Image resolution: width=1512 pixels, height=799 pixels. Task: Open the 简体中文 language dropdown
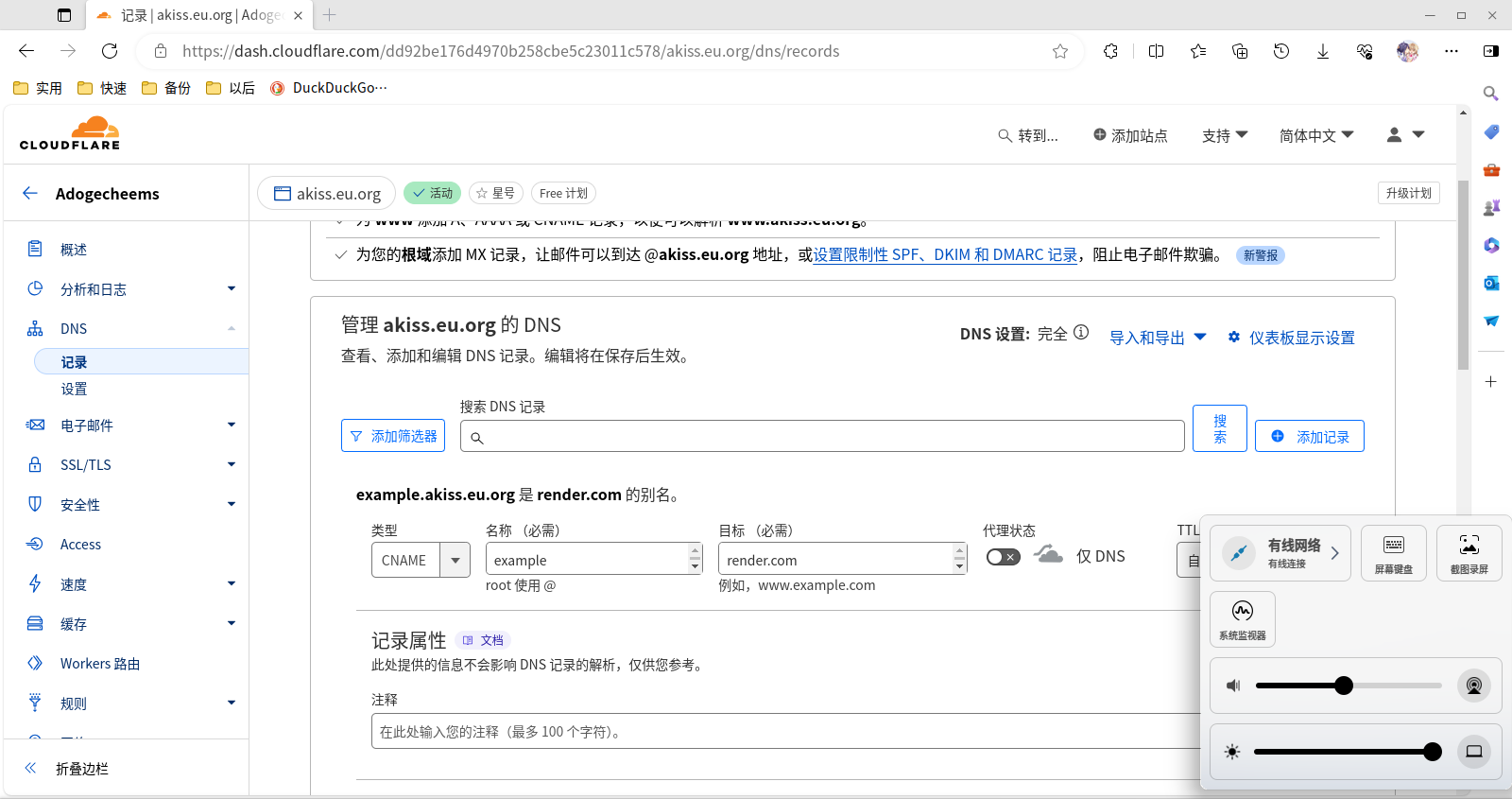(1316, 135)
